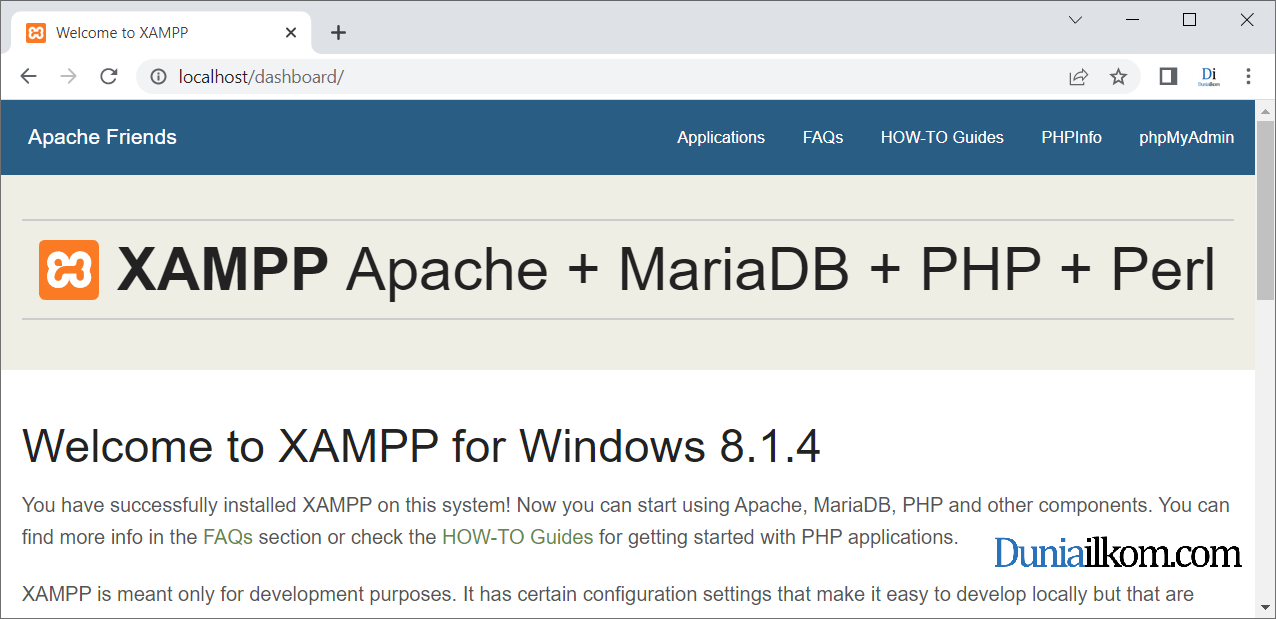Click the forward navigation arrow

[68, 77]
